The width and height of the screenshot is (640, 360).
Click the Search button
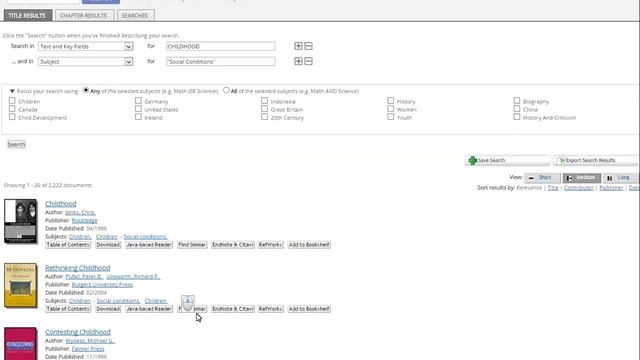point(16,144)
